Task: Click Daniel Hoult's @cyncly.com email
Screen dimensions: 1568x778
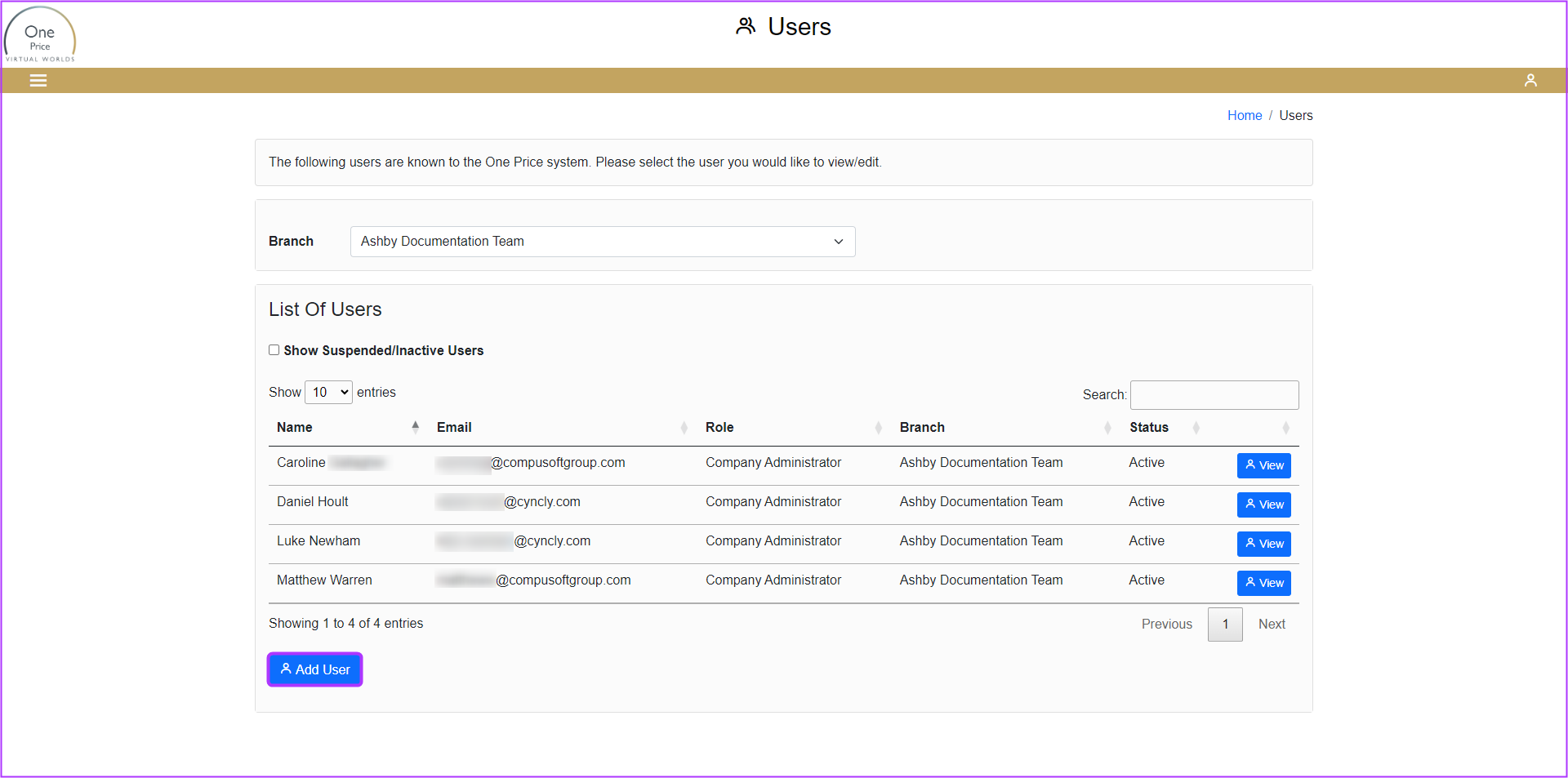Action: 509,501
